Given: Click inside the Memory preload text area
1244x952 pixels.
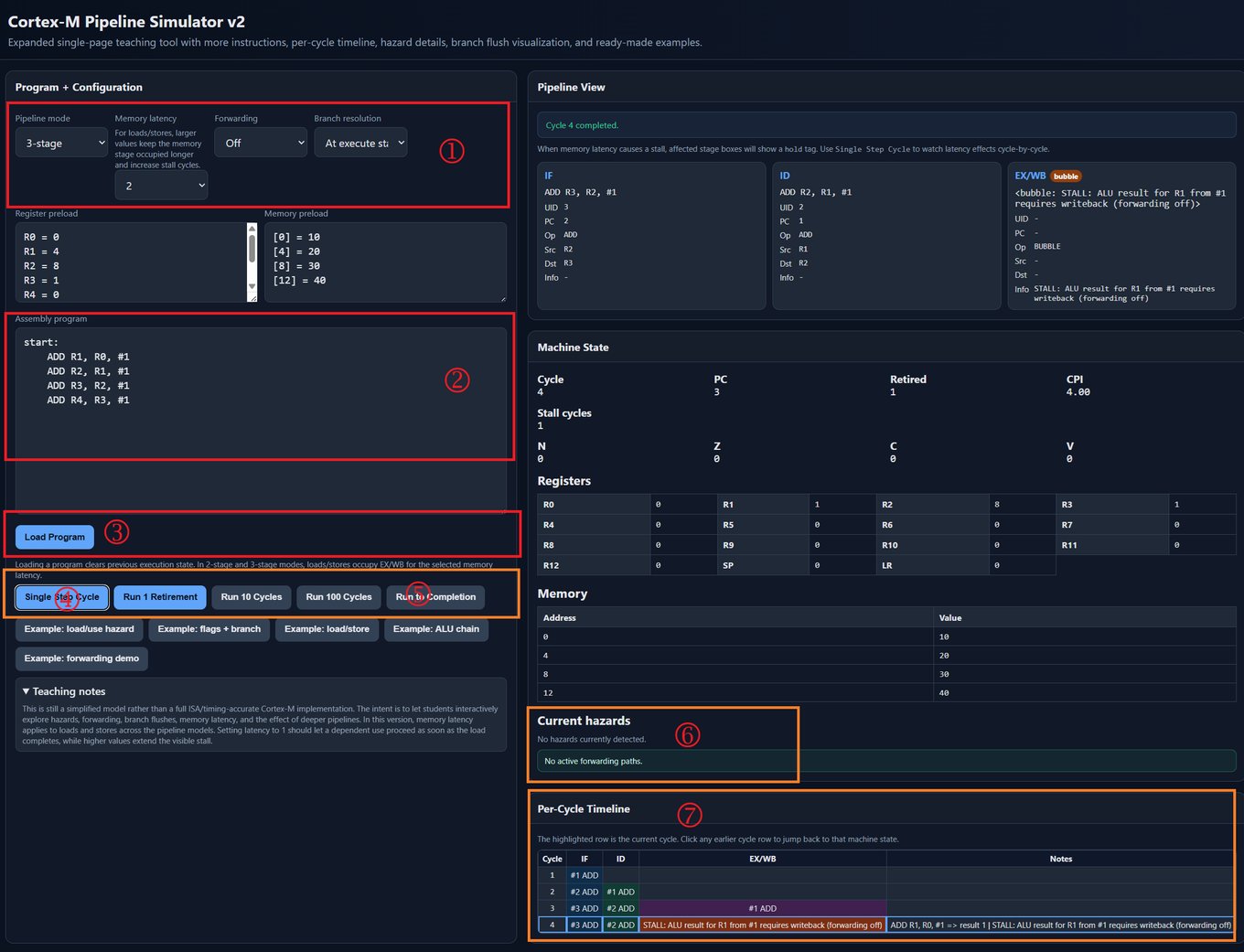Looking at the screenshot, I should [385, 262].
